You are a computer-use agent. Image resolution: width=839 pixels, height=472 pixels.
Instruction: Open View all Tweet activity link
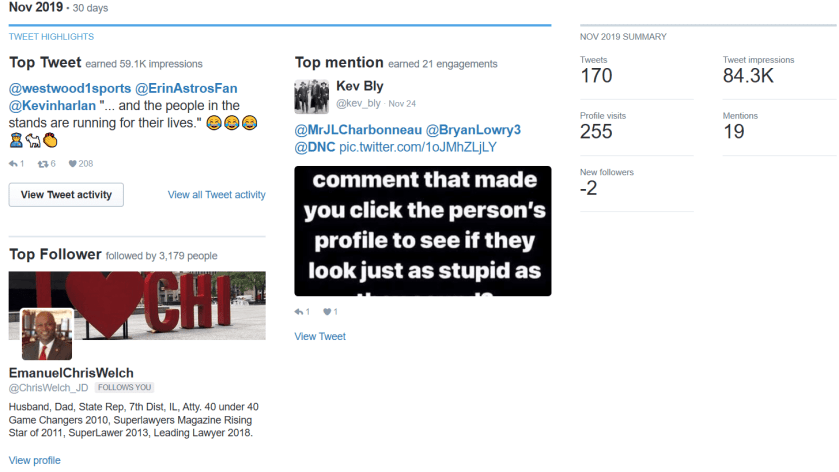[217, 195]
